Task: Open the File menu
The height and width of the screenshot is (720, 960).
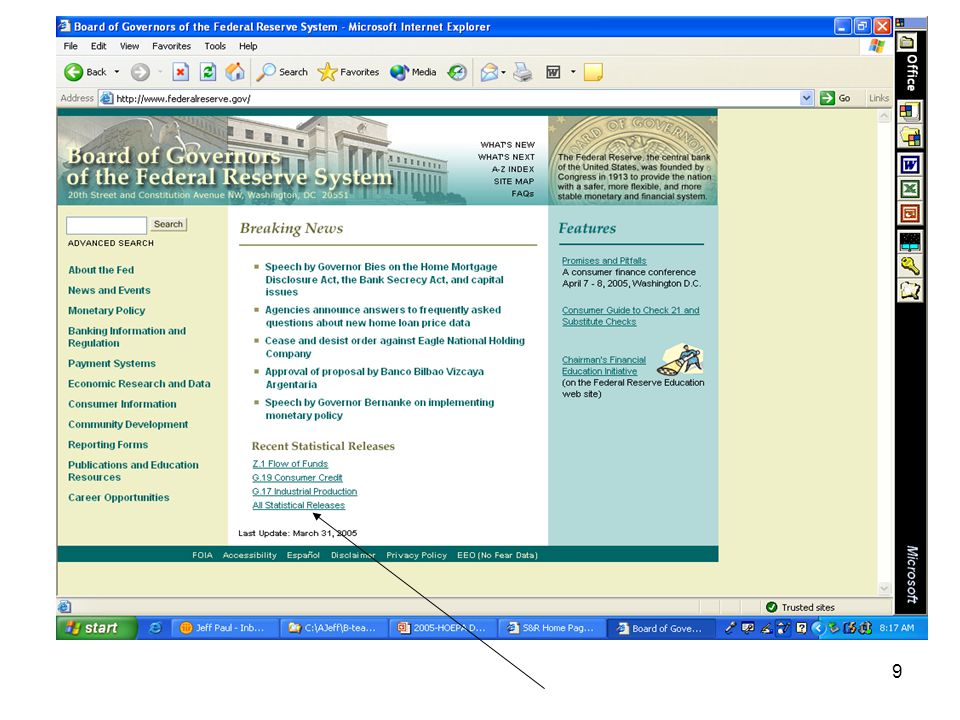Action: (x=70, y=46)
